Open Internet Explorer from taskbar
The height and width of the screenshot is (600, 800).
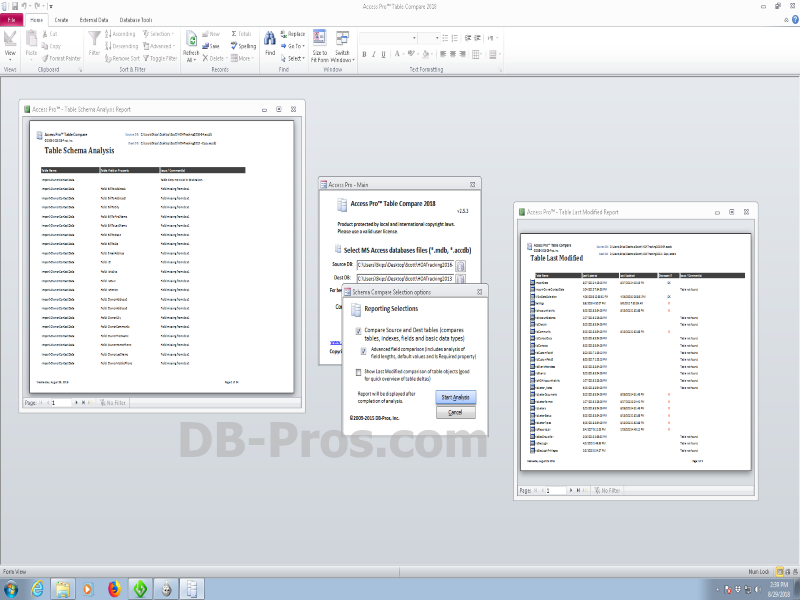click(x=37, y=589)
